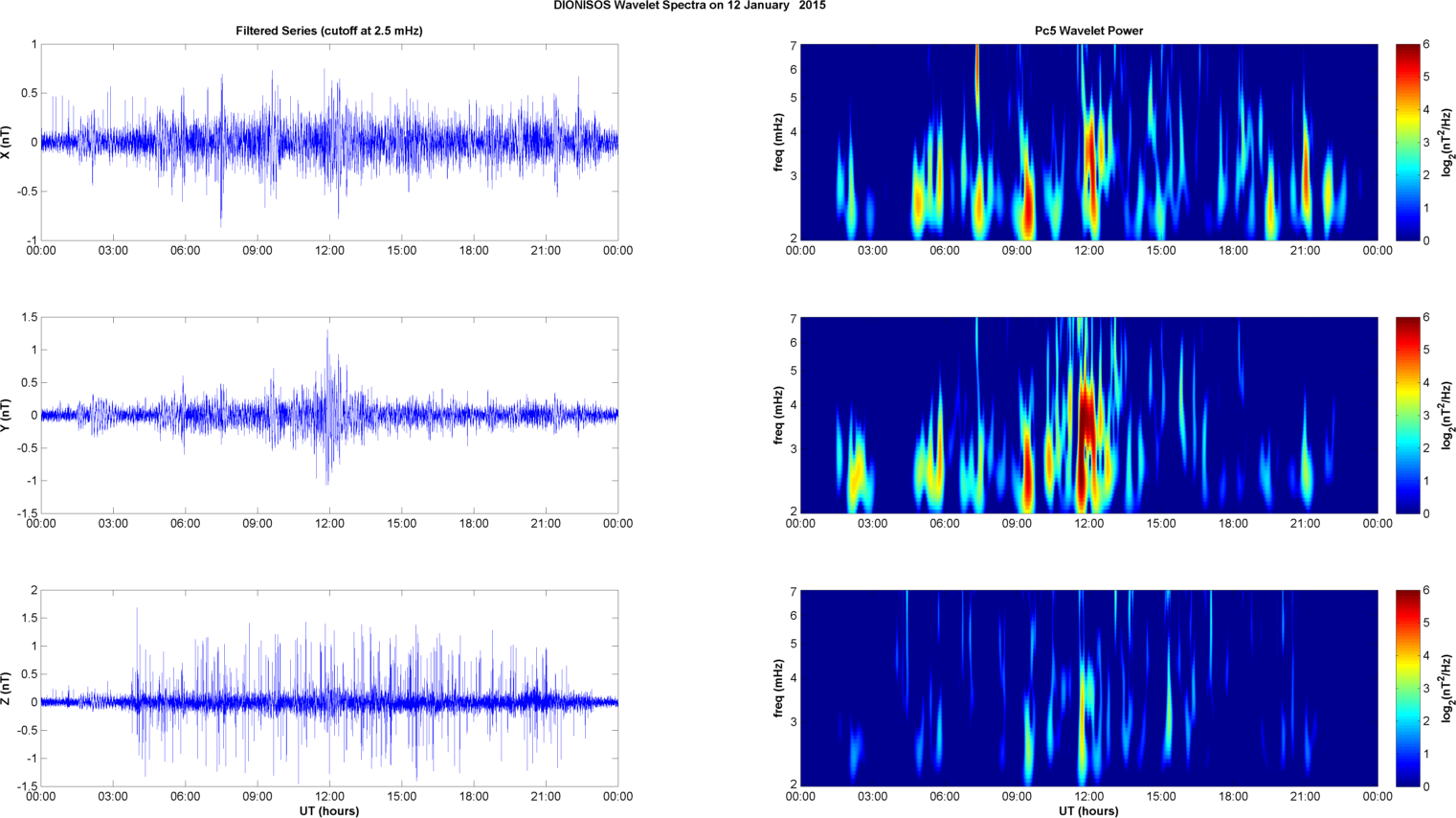Select the 'Pc5 Wavelet Power' heading
Image resolution: width=1456 pixels, height=818 pixels.
(1088, 31)
